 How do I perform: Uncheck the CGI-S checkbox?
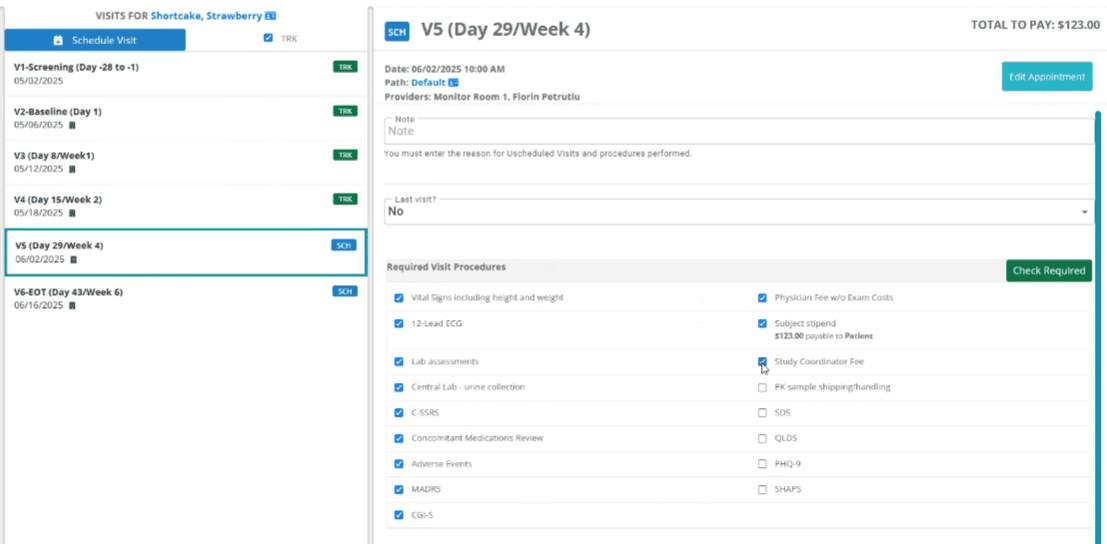pyautogui.click(x=399, y=514)
